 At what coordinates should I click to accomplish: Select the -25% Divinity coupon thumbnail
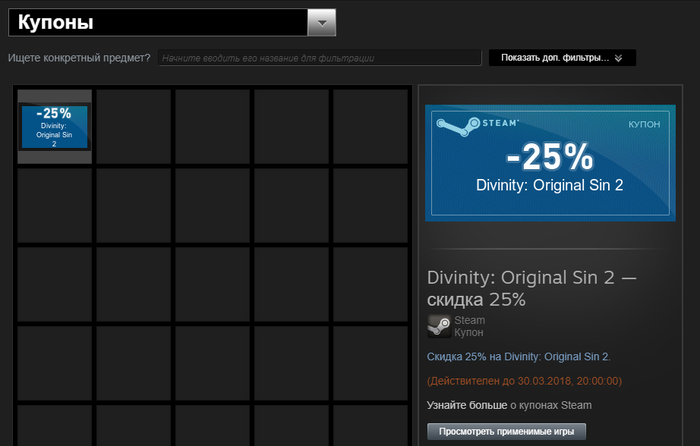(x=54, y=127)
